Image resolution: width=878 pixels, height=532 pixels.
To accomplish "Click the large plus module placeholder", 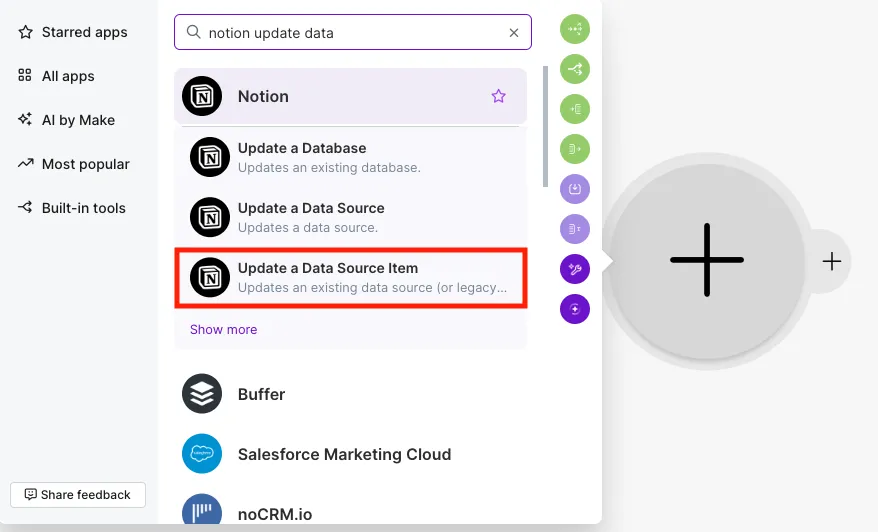I will [707, 260].
